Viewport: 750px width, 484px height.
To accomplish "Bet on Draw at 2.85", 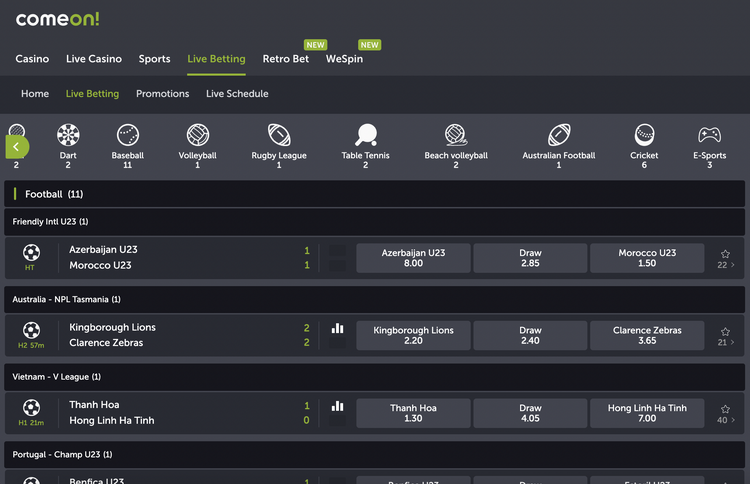I will 530,258.
